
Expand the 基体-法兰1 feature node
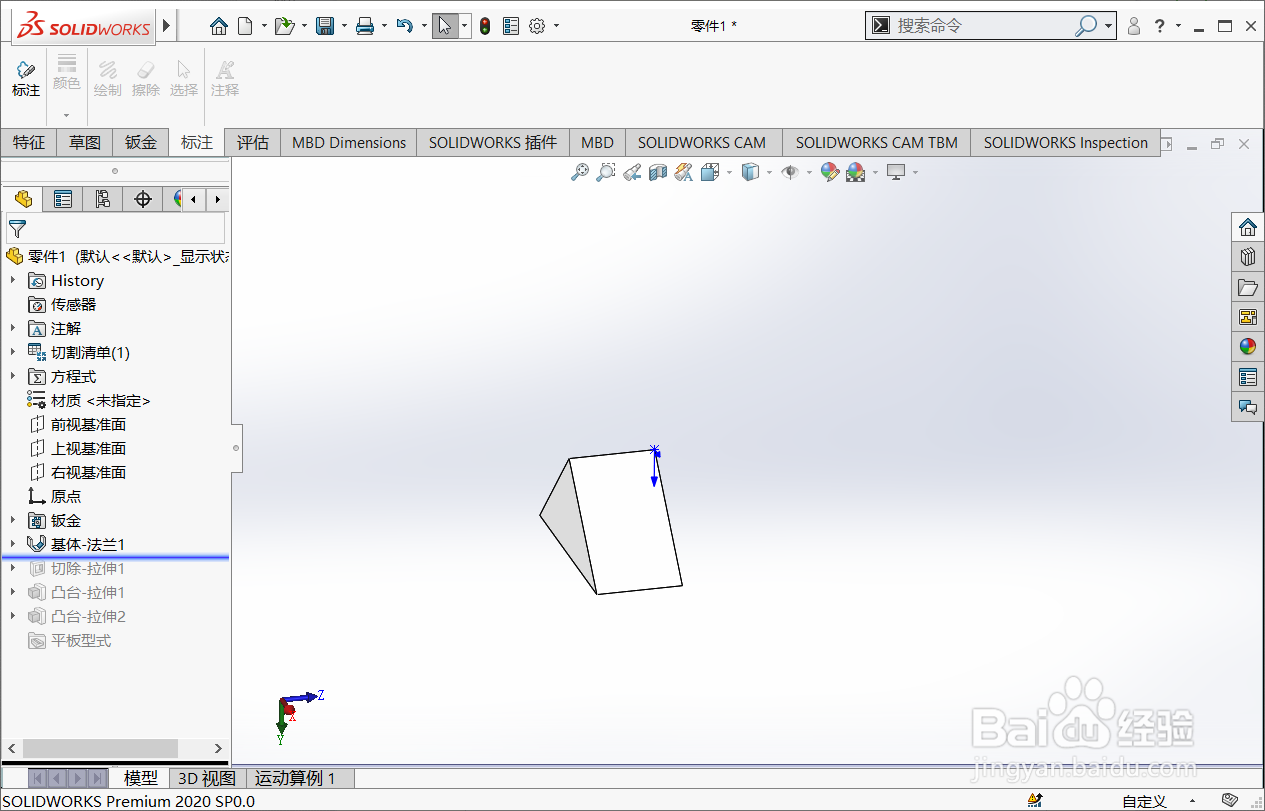click(x=13, y=545)
